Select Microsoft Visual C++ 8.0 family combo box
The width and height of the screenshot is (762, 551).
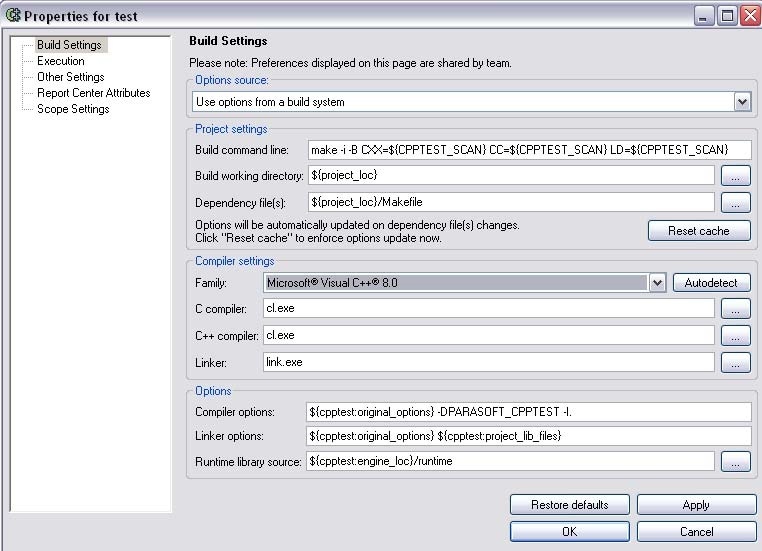[x=464, y=283]
